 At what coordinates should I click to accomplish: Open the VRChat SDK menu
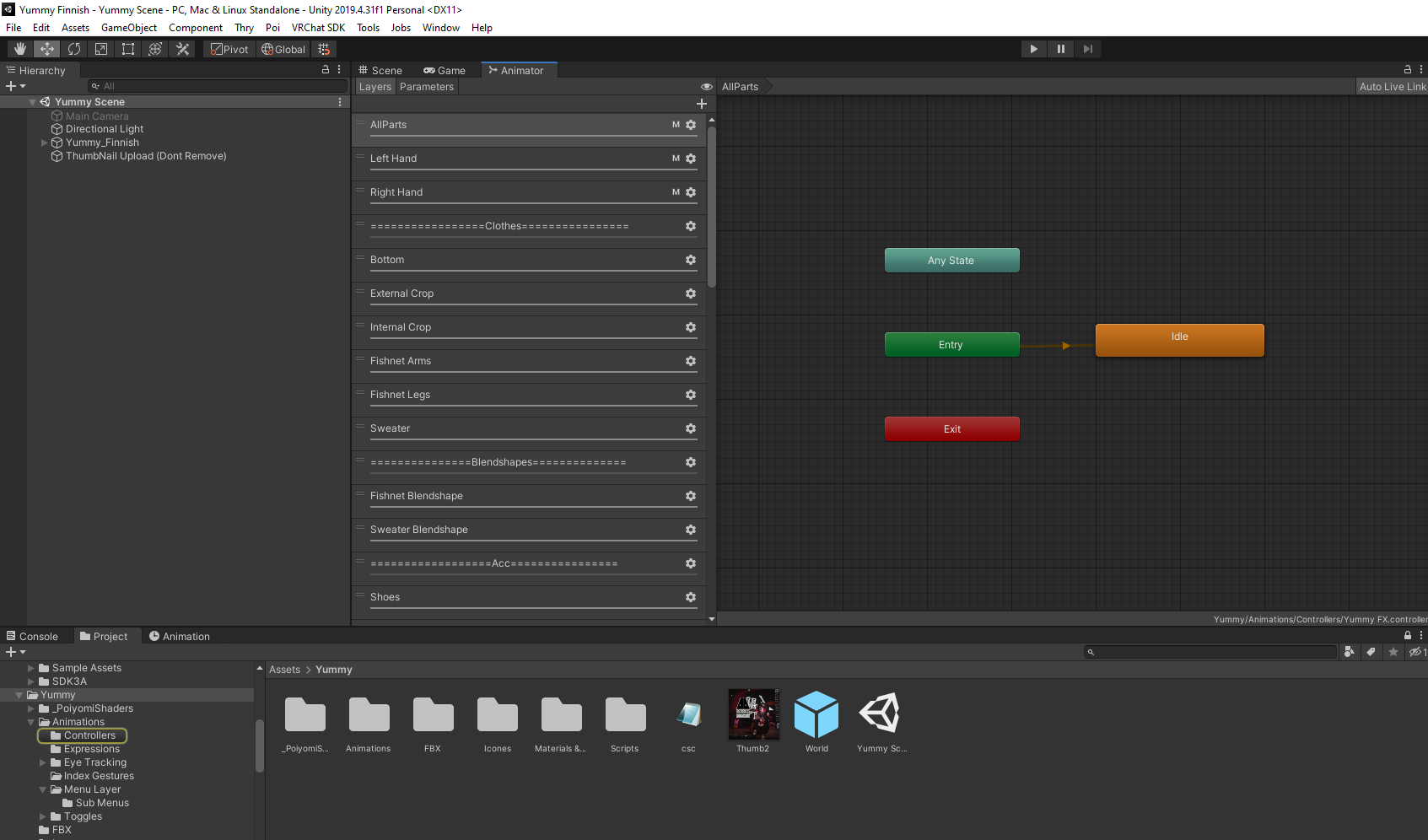318,27
